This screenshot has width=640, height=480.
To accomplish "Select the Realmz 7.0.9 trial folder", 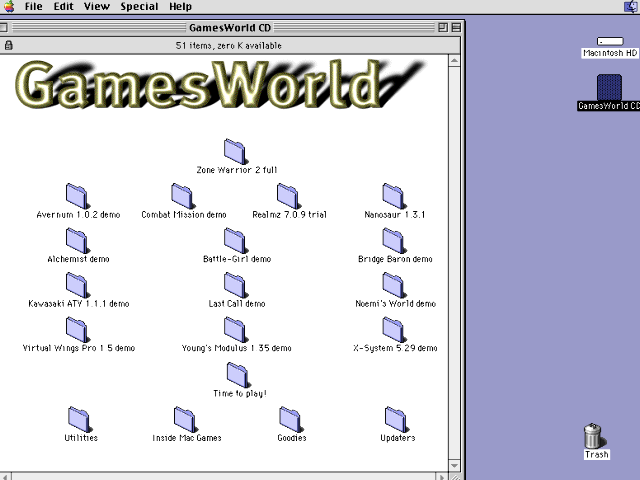I will (x=288, y=196).
